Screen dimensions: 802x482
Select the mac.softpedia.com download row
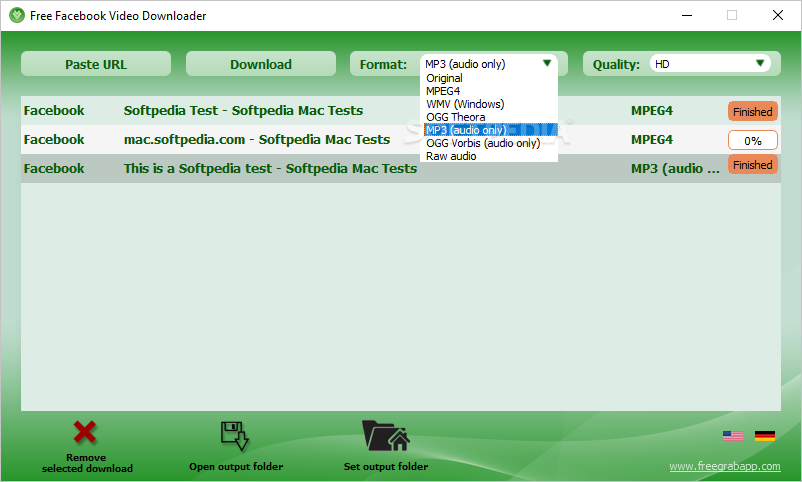click(400, 140)
